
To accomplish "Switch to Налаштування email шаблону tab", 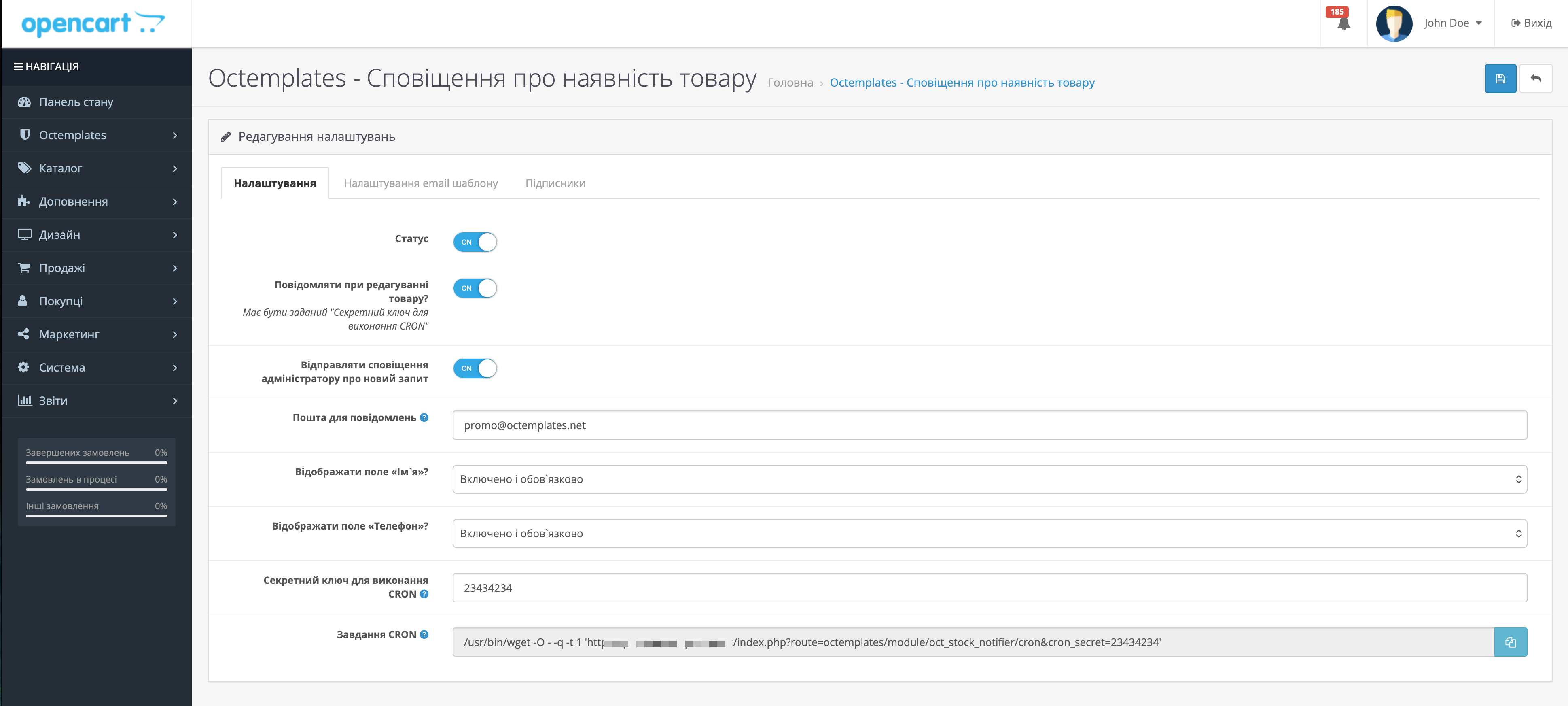I will (x=421, y=183).
